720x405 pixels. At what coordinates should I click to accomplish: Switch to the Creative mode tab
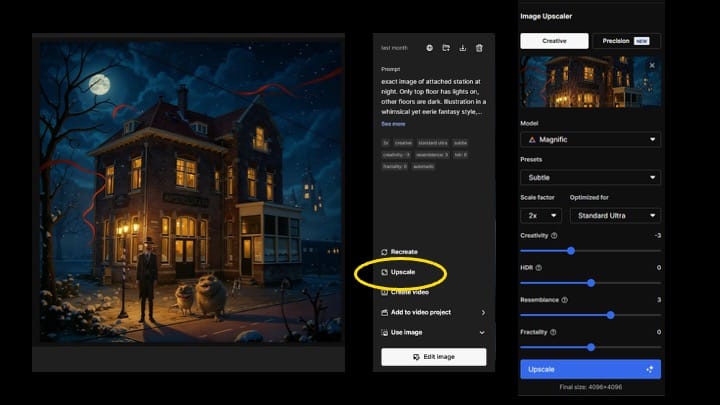(x=554, y=41)
